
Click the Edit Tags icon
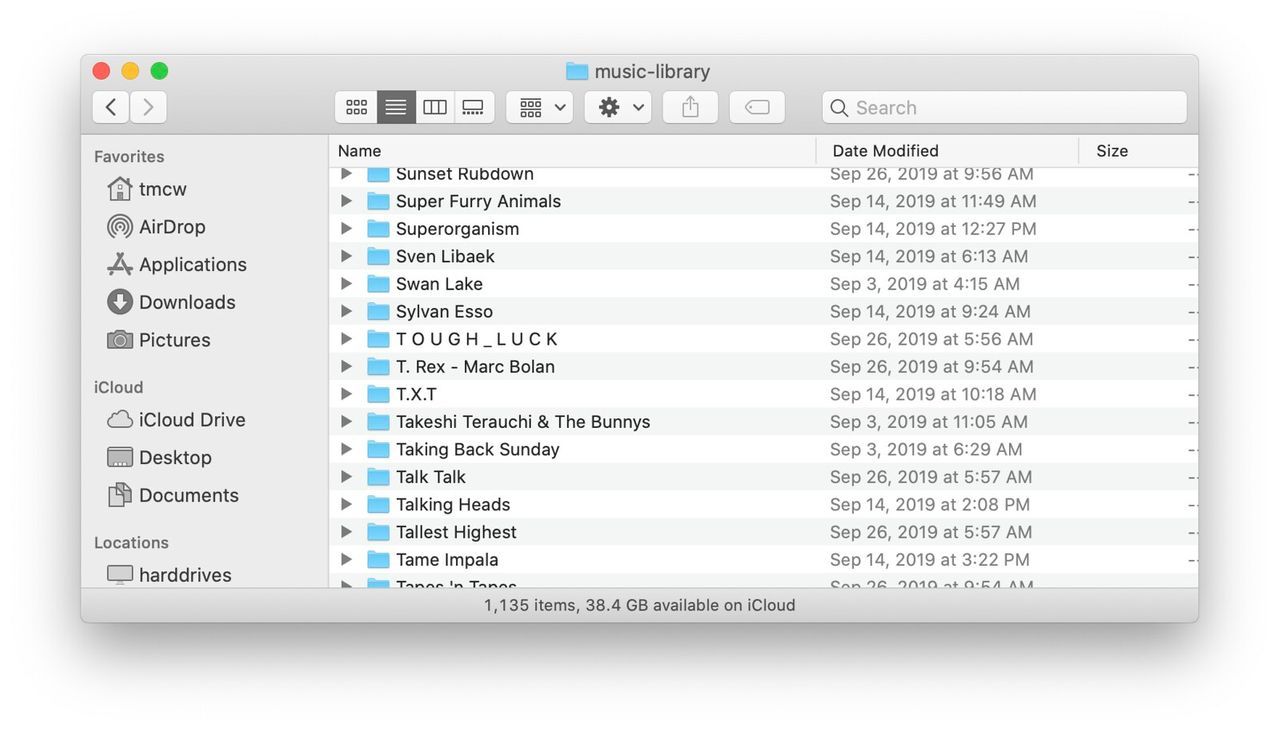click(757, 107)
